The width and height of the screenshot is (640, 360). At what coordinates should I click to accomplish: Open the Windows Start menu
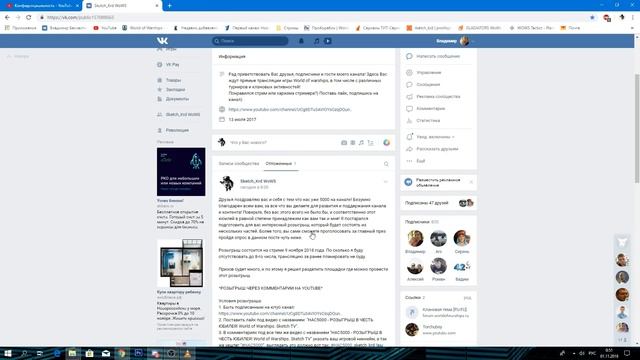click(x=7, y=353)
